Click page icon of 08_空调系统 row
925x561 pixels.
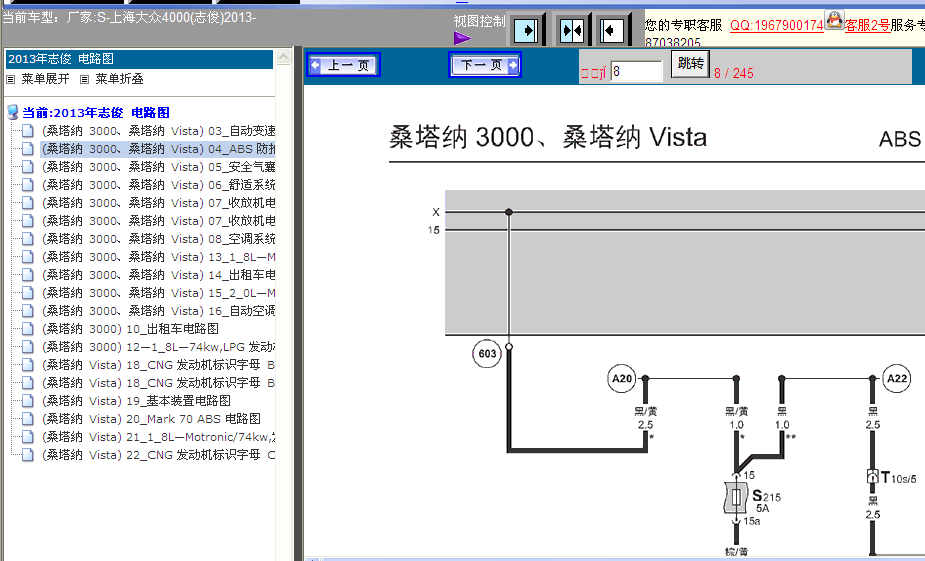pyautogui.click(x=28, y=239)
